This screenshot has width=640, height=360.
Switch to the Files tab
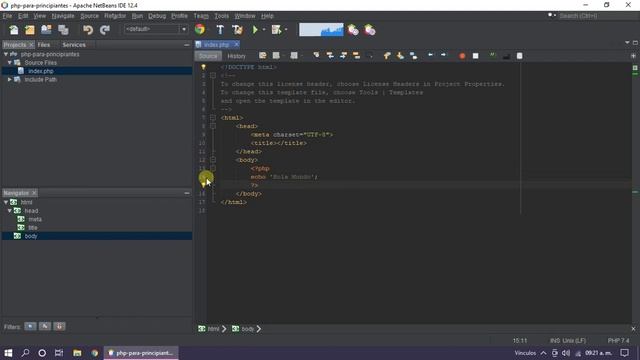point(44,45)
